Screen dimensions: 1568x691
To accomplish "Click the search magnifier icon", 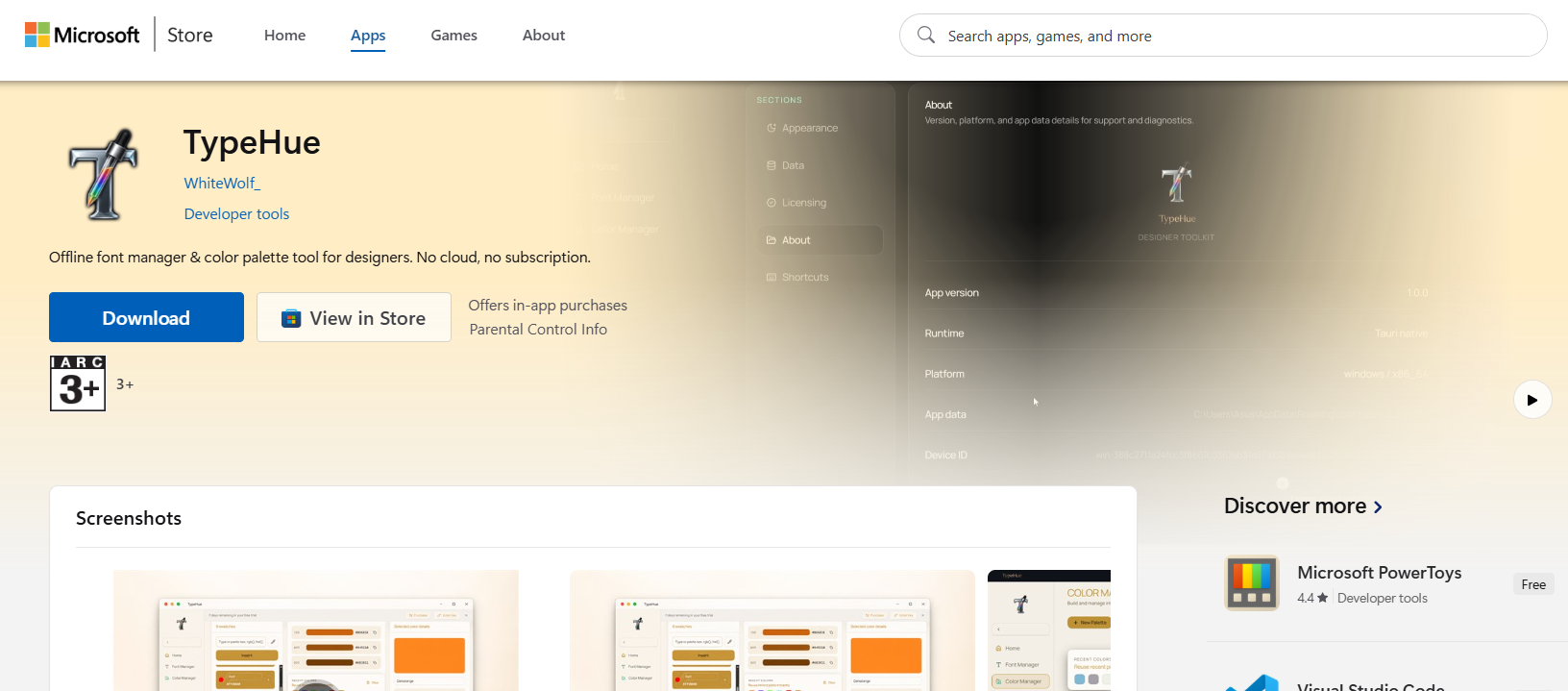I will pyautogui.click(x=926, y=35).
